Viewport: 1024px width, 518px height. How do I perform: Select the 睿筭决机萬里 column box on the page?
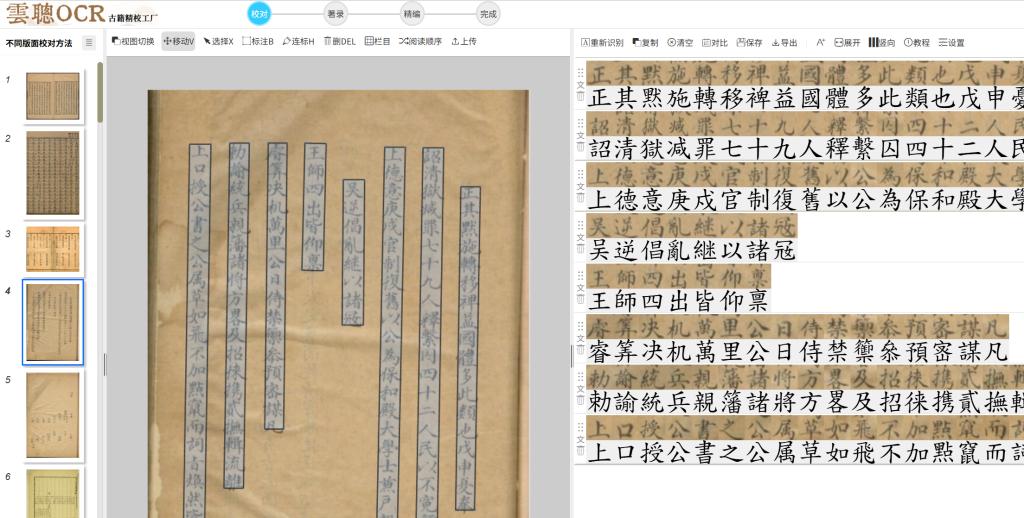[276, 285]
